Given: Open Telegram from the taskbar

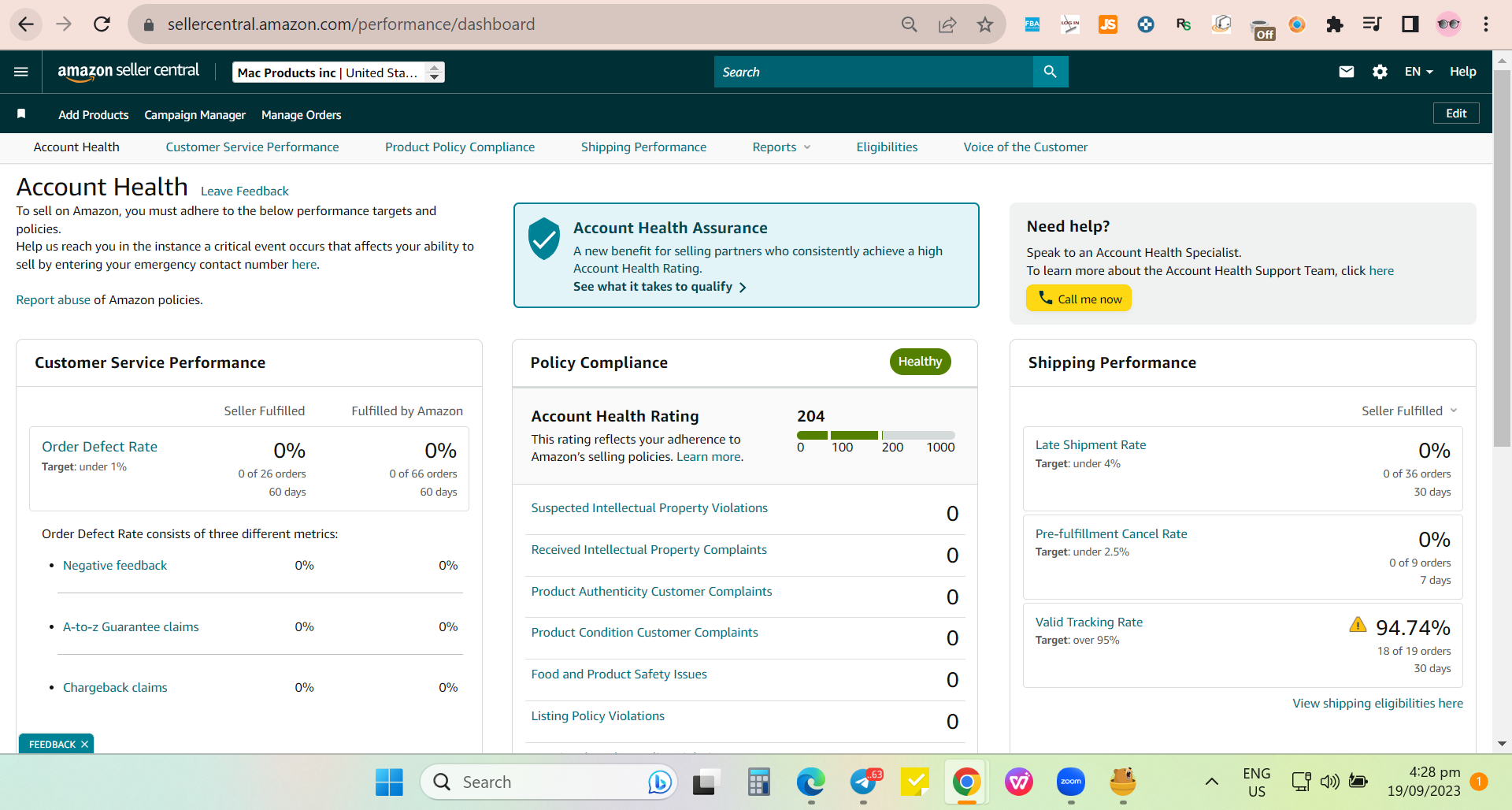Looking at the screenshot, I should 865,782.
